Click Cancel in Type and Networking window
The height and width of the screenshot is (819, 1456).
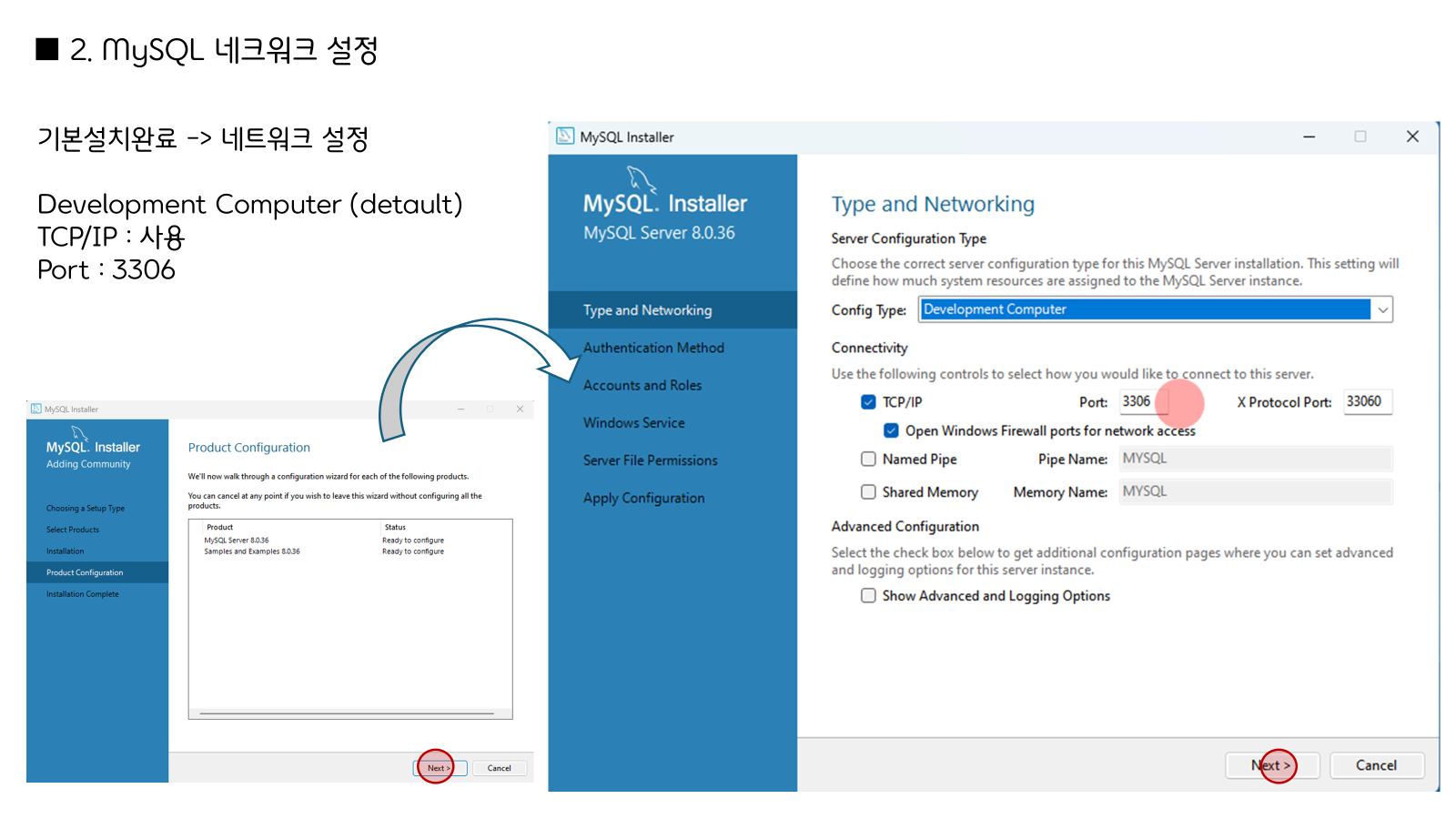coord(1377,765)
